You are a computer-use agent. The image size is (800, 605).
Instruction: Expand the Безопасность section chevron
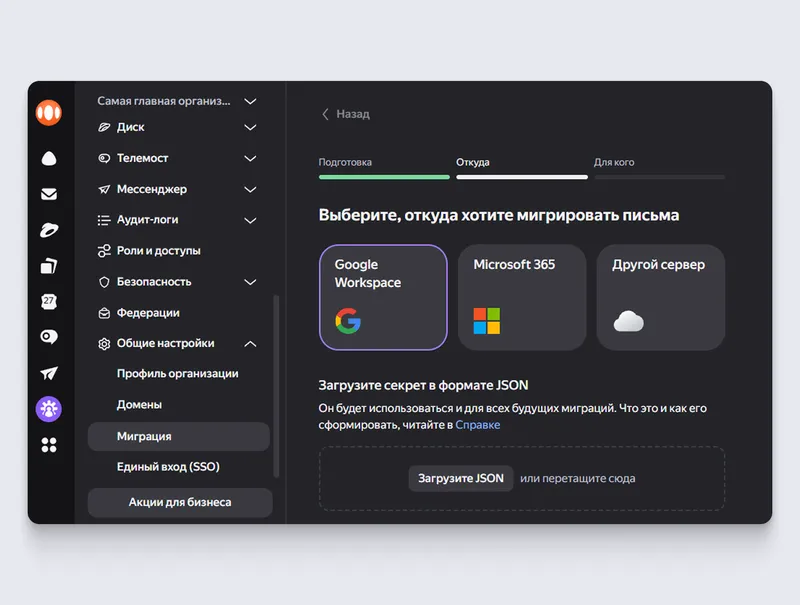pyautogui.click(x=250, y=282)
